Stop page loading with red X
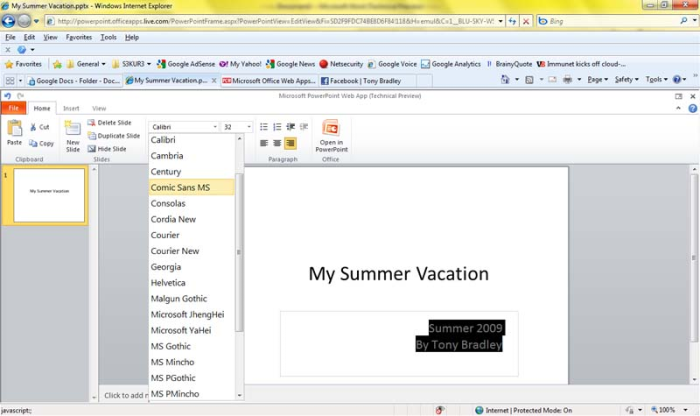This screenshot has height=416, width=700. 526,21
